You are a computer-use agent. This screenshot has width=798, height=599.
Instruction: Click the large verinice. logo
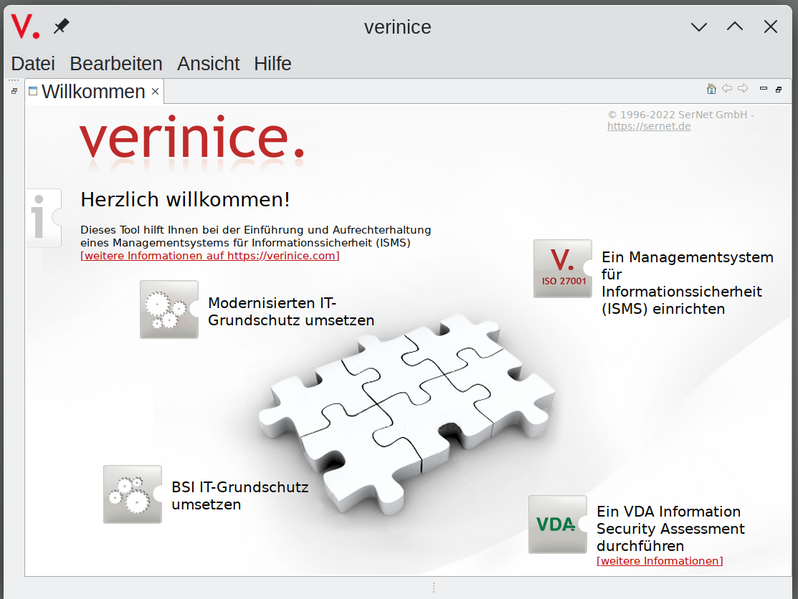pyautogui.click(x=192, y=138)
